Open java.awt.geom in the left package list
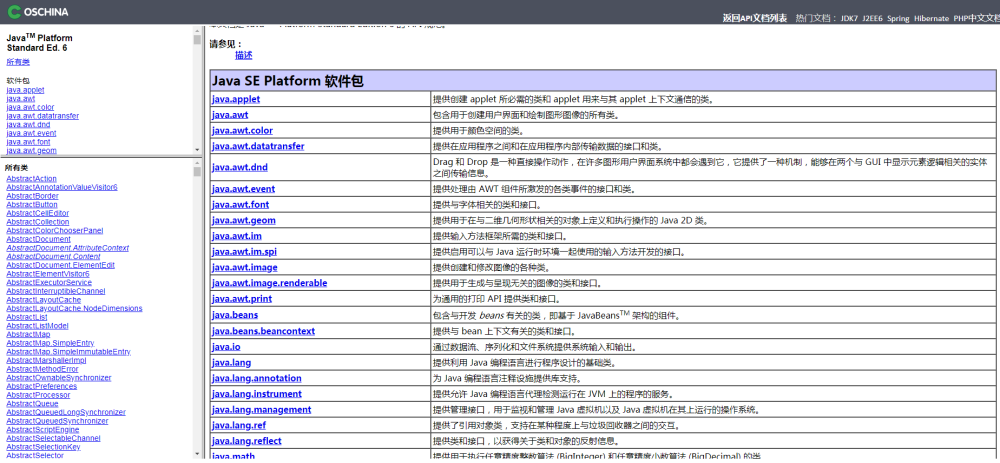 point(31,151)
